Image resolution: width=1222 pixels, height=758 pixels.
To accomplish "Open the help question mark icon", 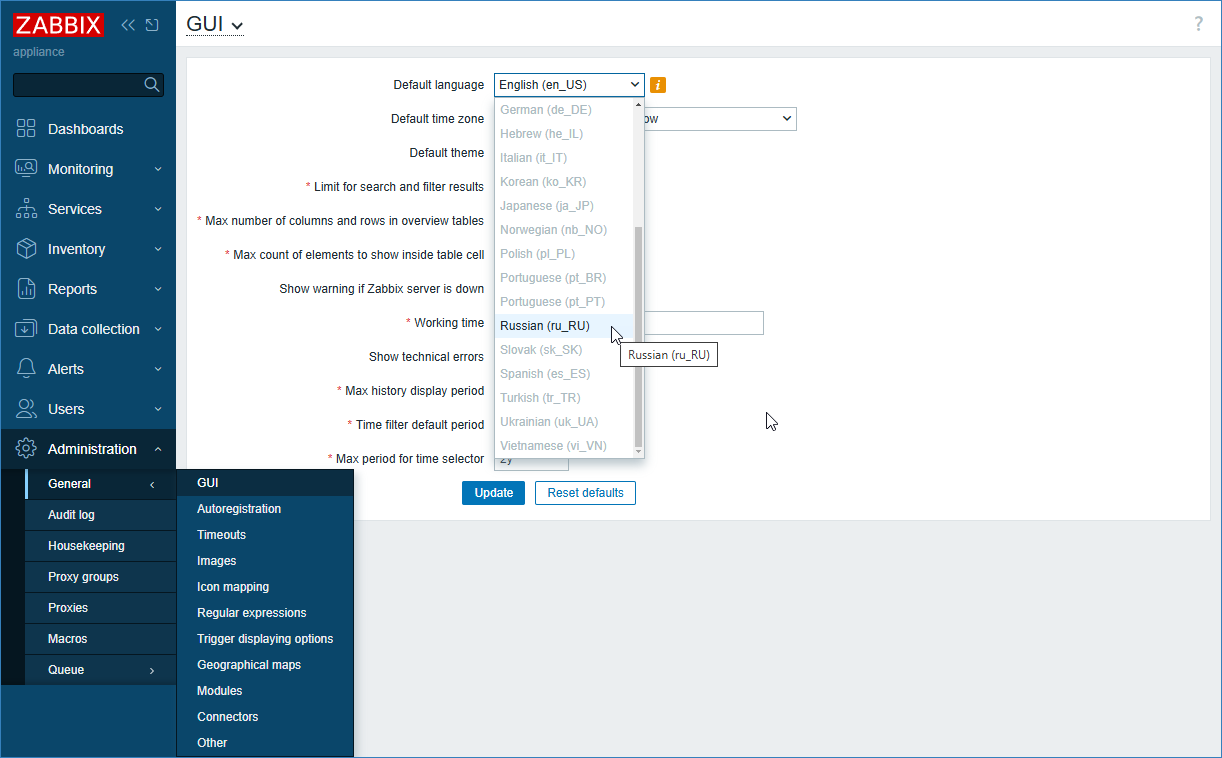I will click(1198, 24).
